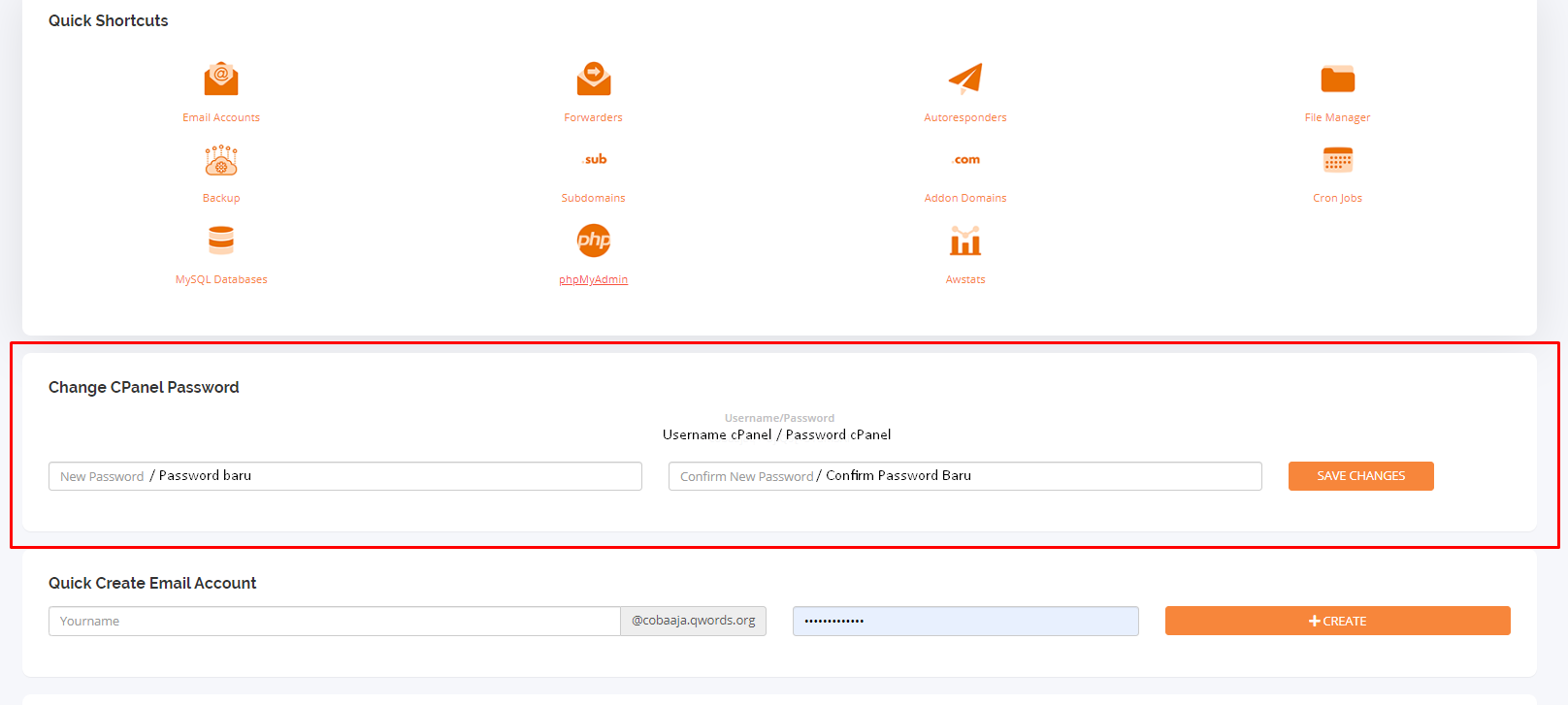Viewport: 1568px width, 705px height.
Task: Open the MySQL Databases icon
Action: 221,240
